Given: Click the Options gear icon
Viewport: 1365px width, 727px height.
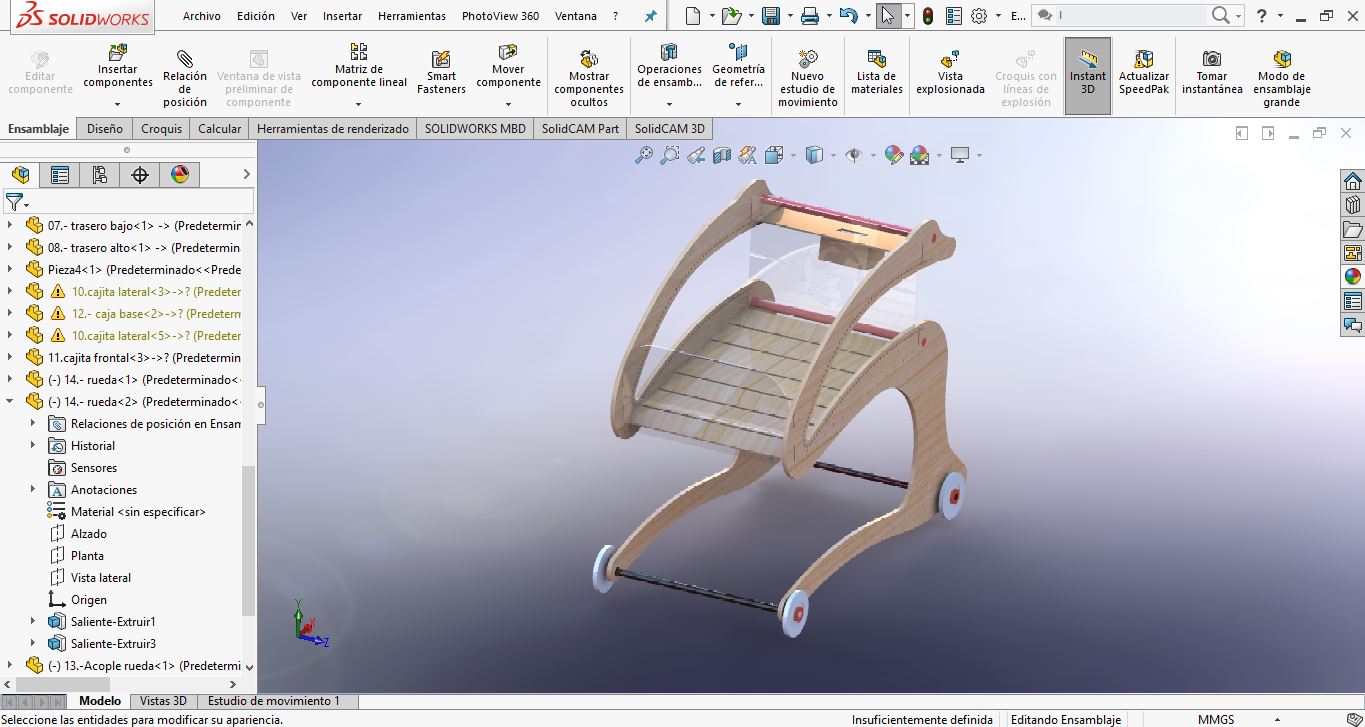Looking at the screenshot, I should coord(979,16).
